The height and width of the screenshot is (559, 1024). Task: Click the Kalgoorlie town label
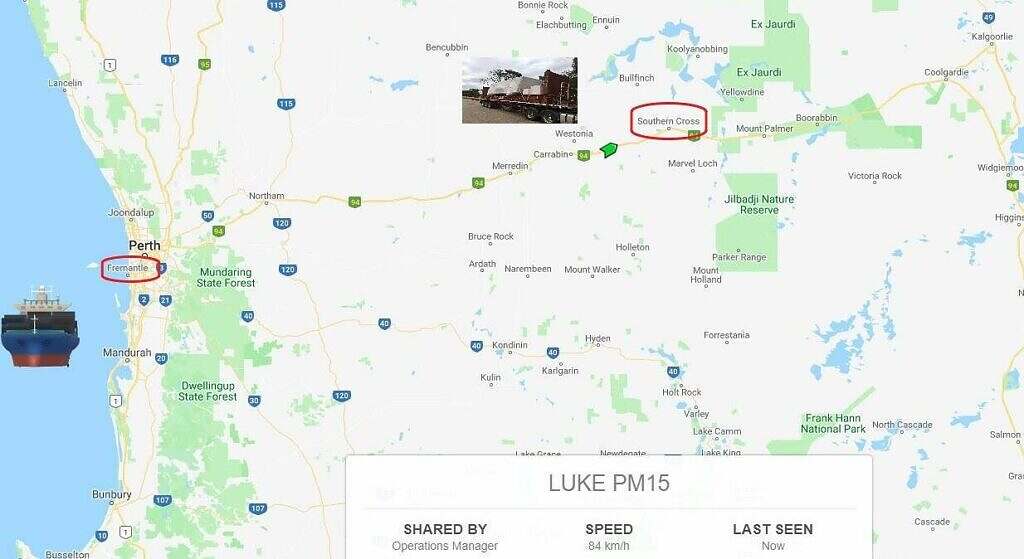coord(991,37)
